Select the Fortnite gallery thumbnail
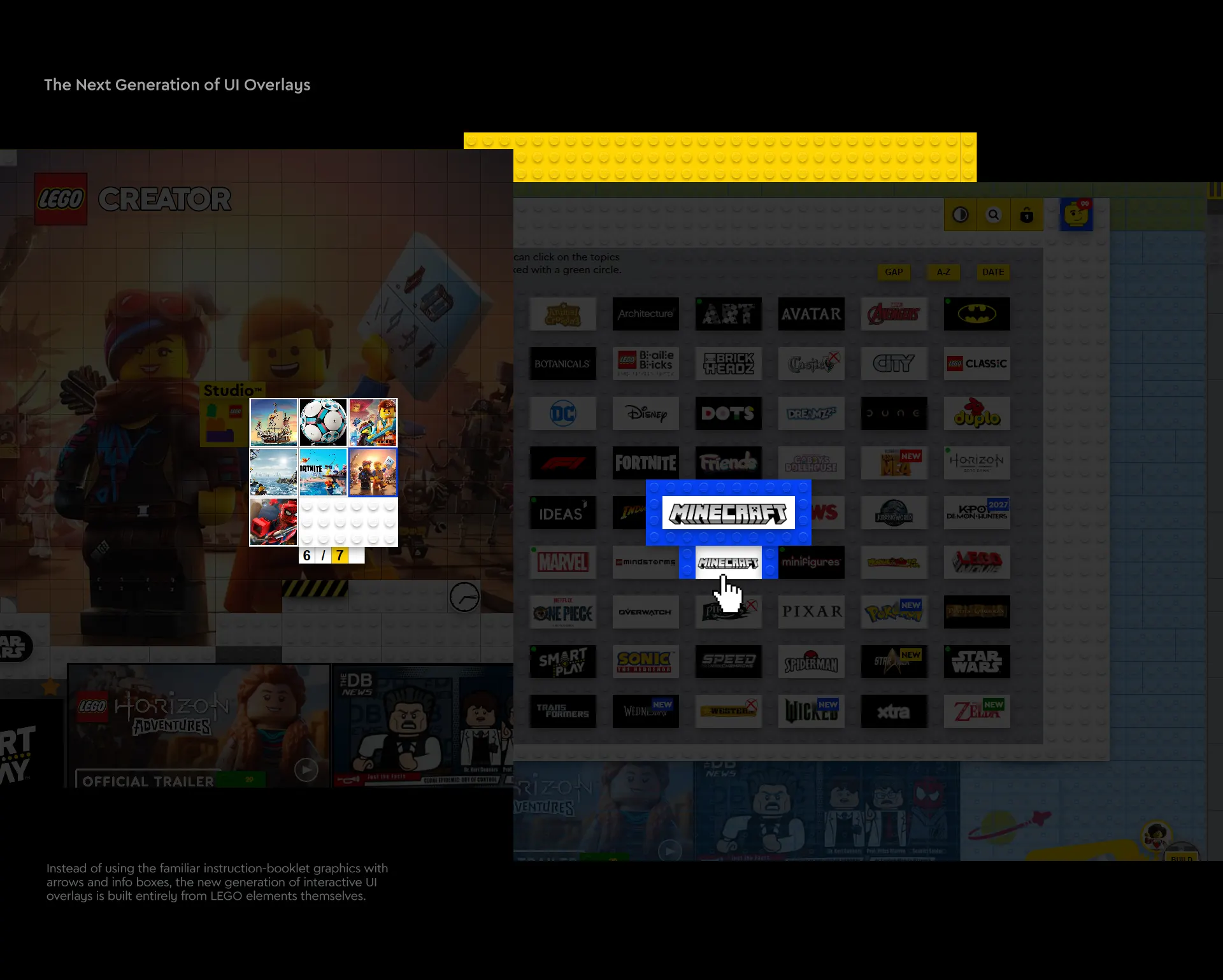Image resolution: width=1223 pixels, height=980 pixels. [324, 472]
